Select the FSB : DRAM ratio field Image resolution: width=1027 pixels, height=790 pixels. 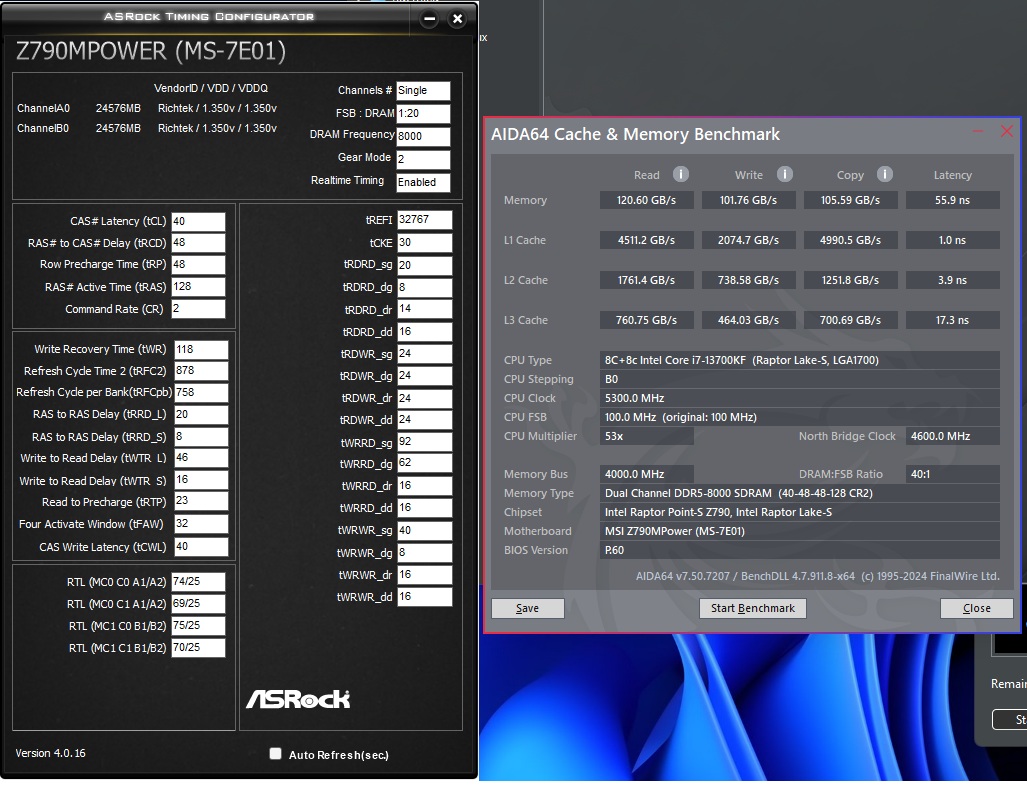click(x=423, y=113)
